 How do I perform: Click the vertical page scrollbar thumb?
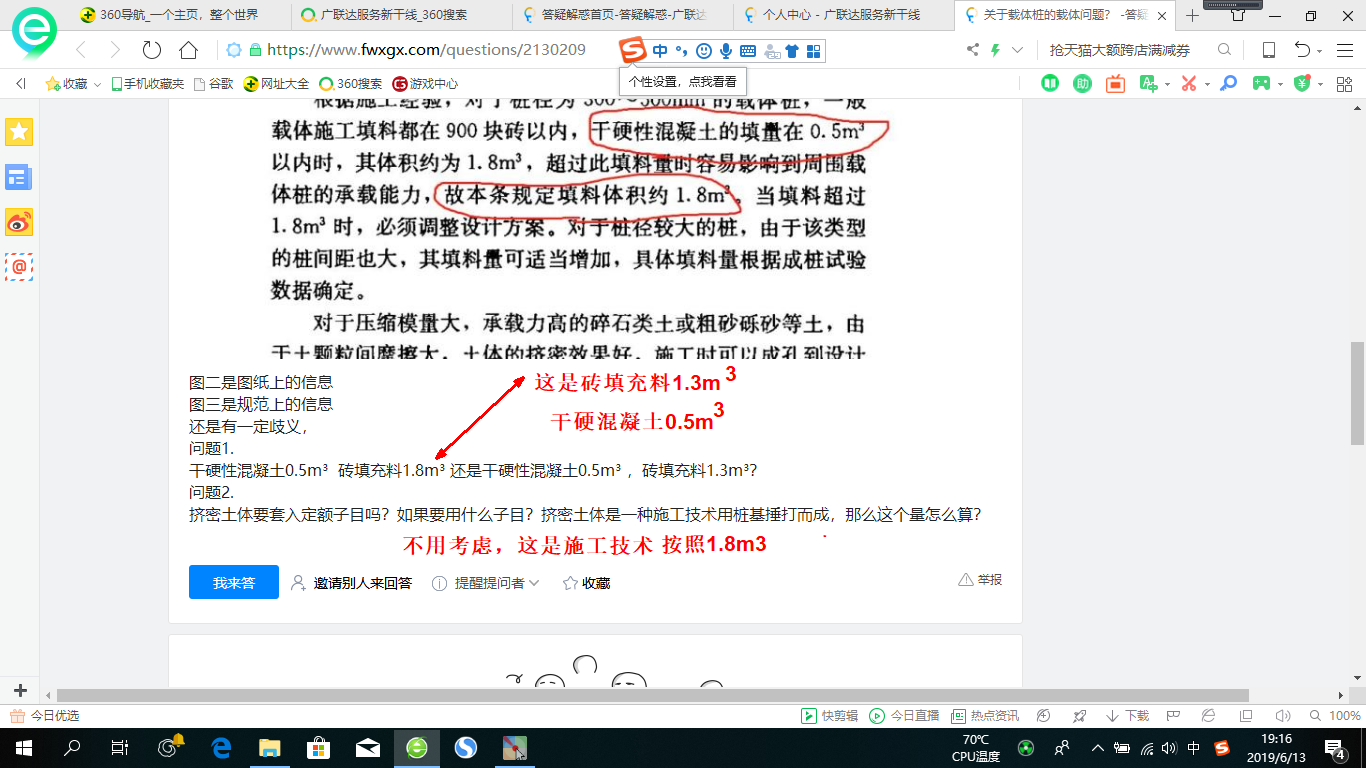coord(1357,393)
